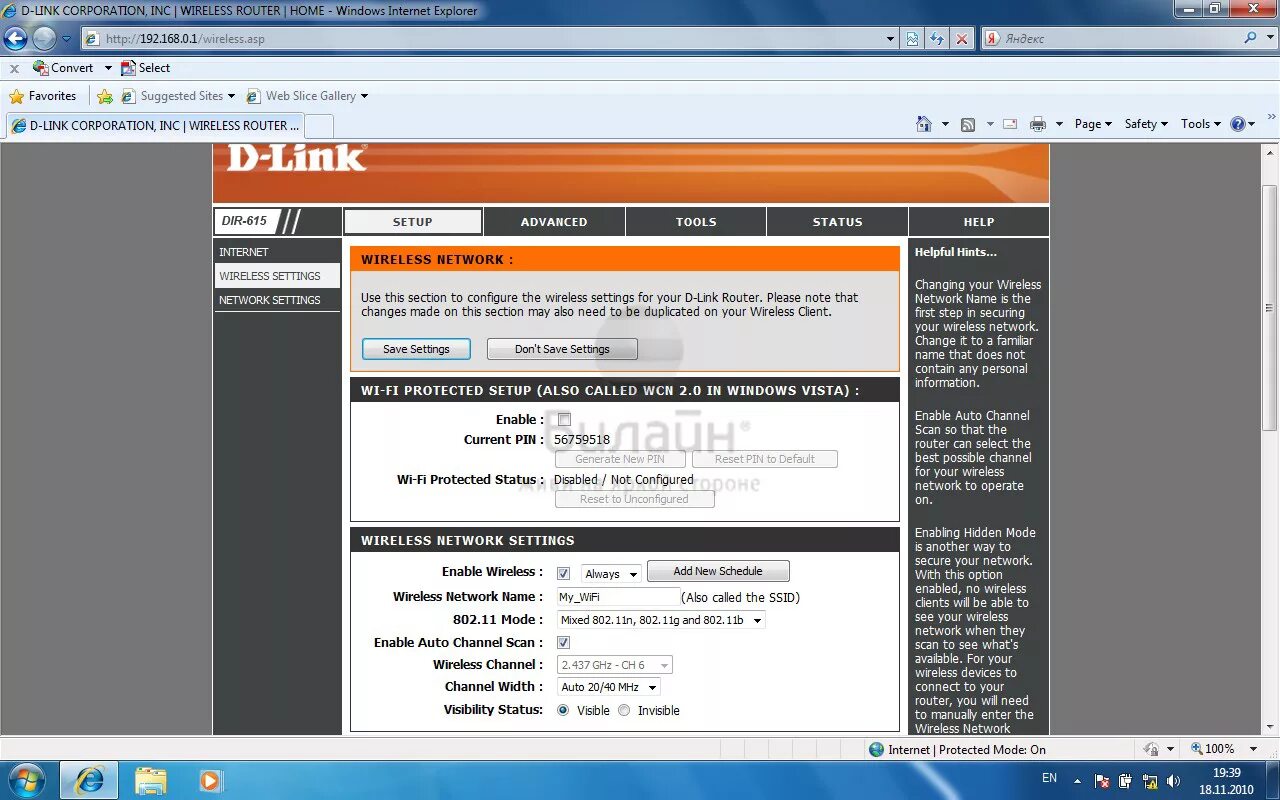1280x800 pixels.
Task: Click the power plug tray icon
Action: [1126, 781]
